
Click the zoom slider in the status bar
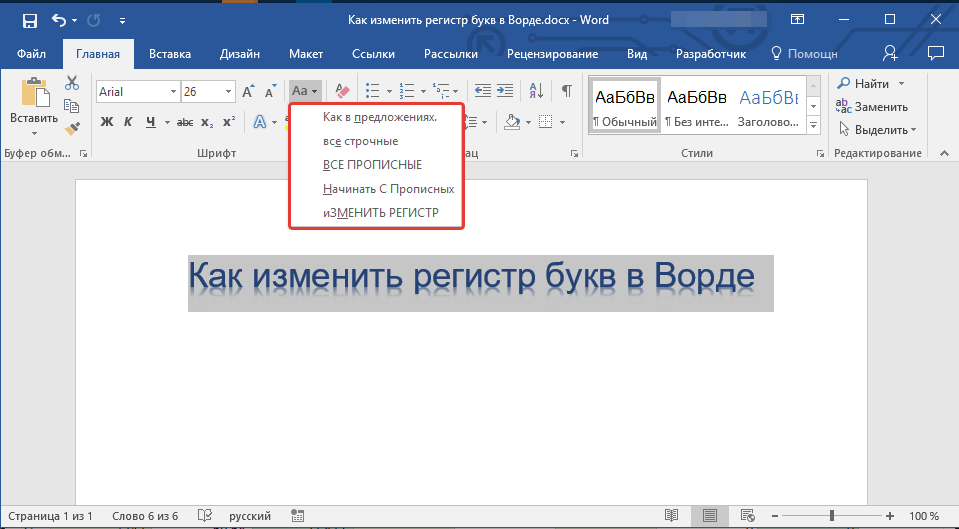click(x=832, y=516)
